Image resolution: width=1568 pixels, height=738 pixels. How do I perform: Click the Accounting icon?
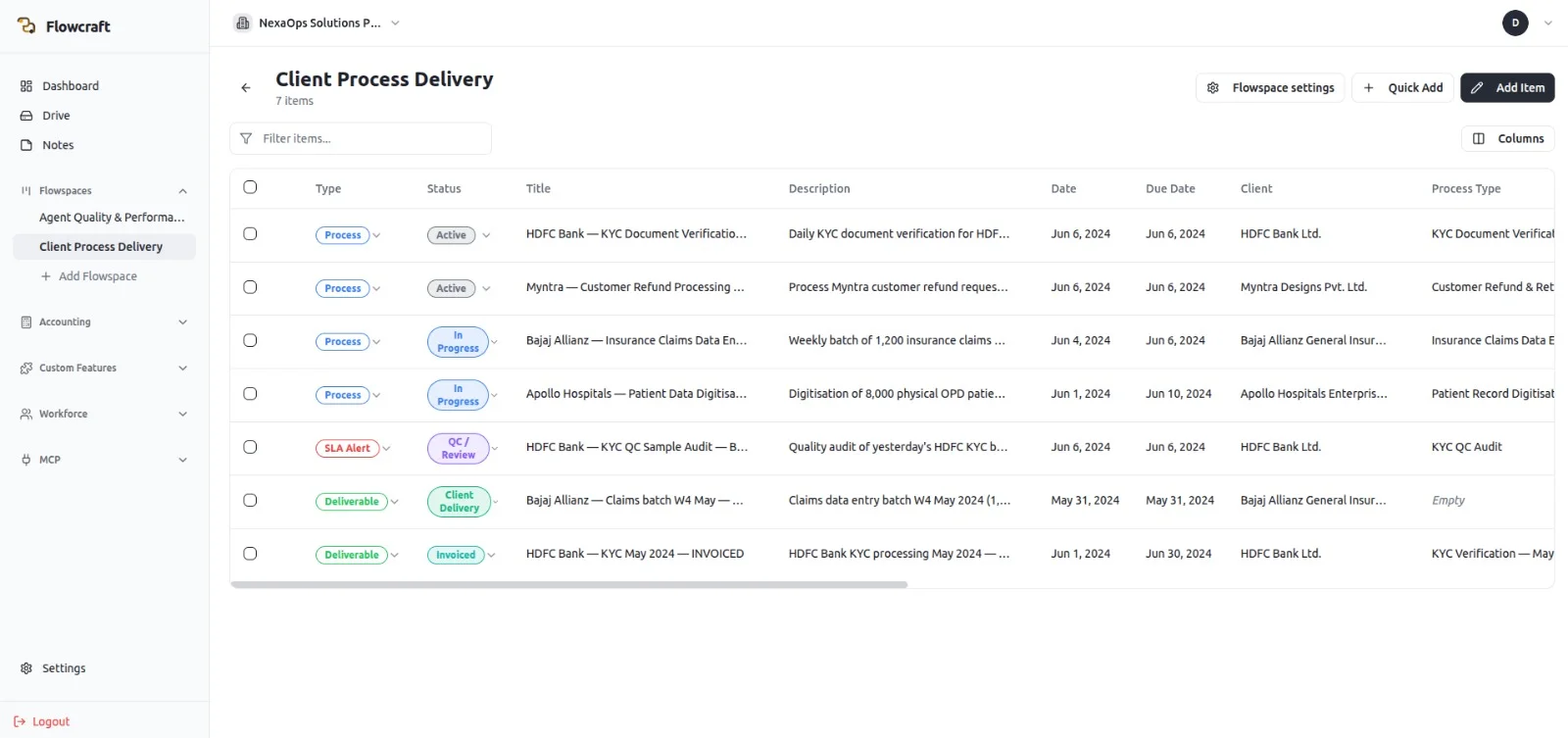pyautogui.click(x=26, y=322)
